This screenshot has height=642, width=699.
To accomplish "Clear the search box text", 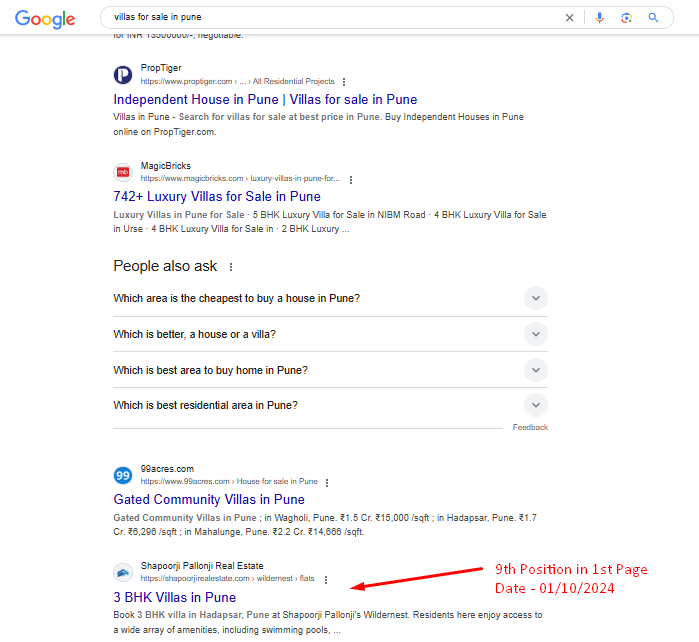I will [x=570, y=18].
